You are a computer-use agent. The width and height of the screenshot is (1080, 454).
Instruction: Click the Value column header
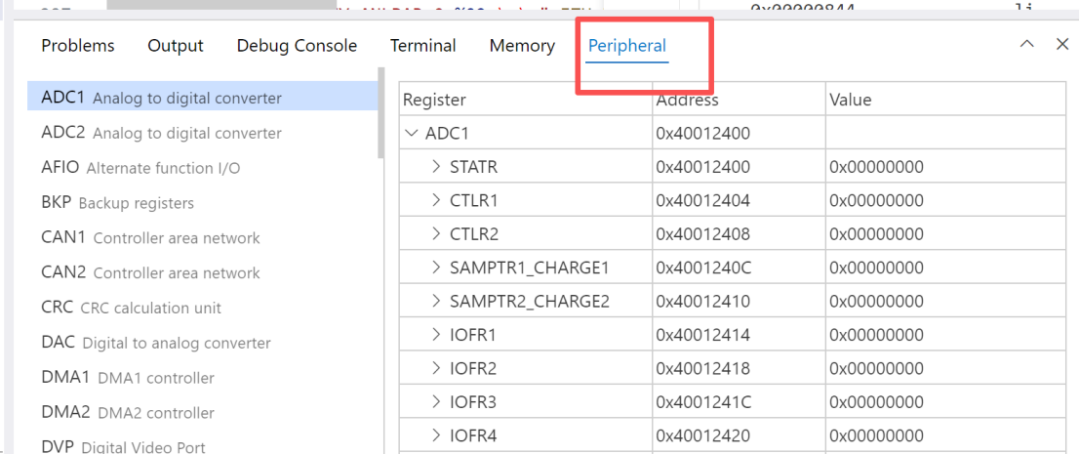[850, 100]
